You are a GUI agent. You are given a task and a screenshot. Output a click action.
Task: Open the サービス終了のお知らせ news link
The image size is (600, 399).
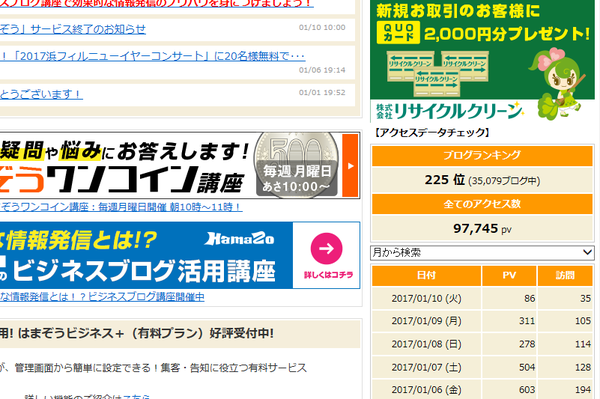(73, 29)
